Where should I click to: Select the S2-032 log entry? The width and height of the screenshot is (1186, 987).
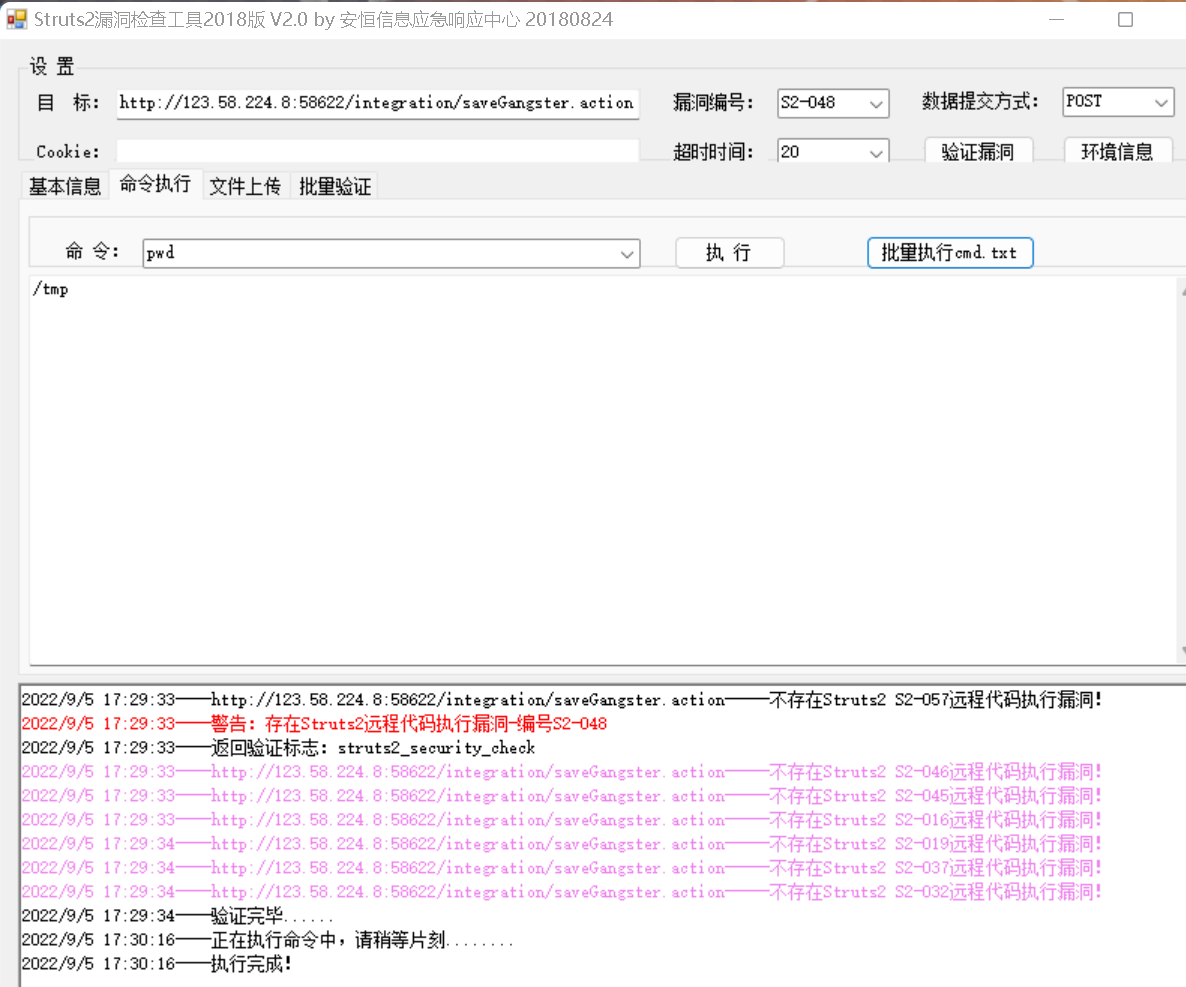pyautogui.click(x=561, y=892)
